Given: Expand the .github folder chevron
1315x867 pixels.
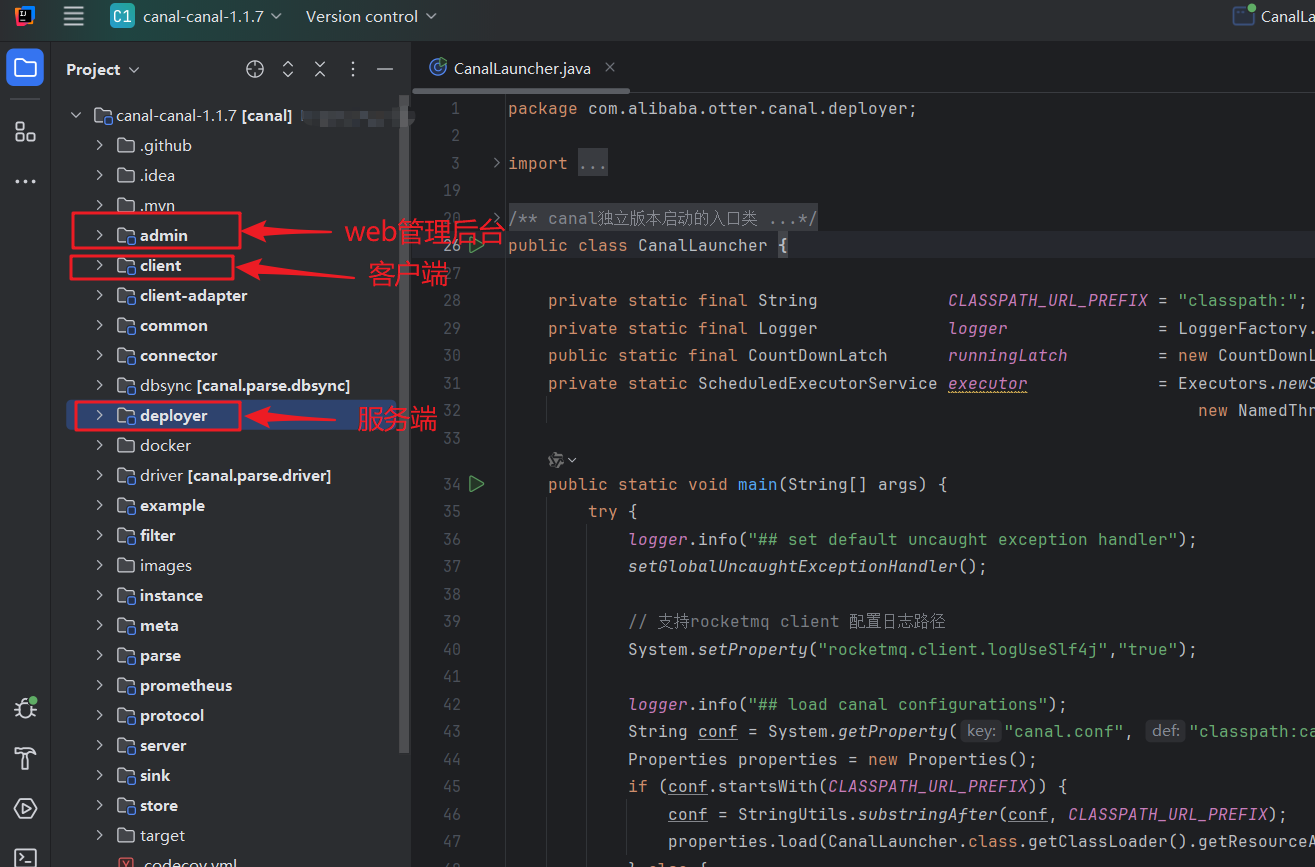Looking at the screenshot, I should (99, 145).
